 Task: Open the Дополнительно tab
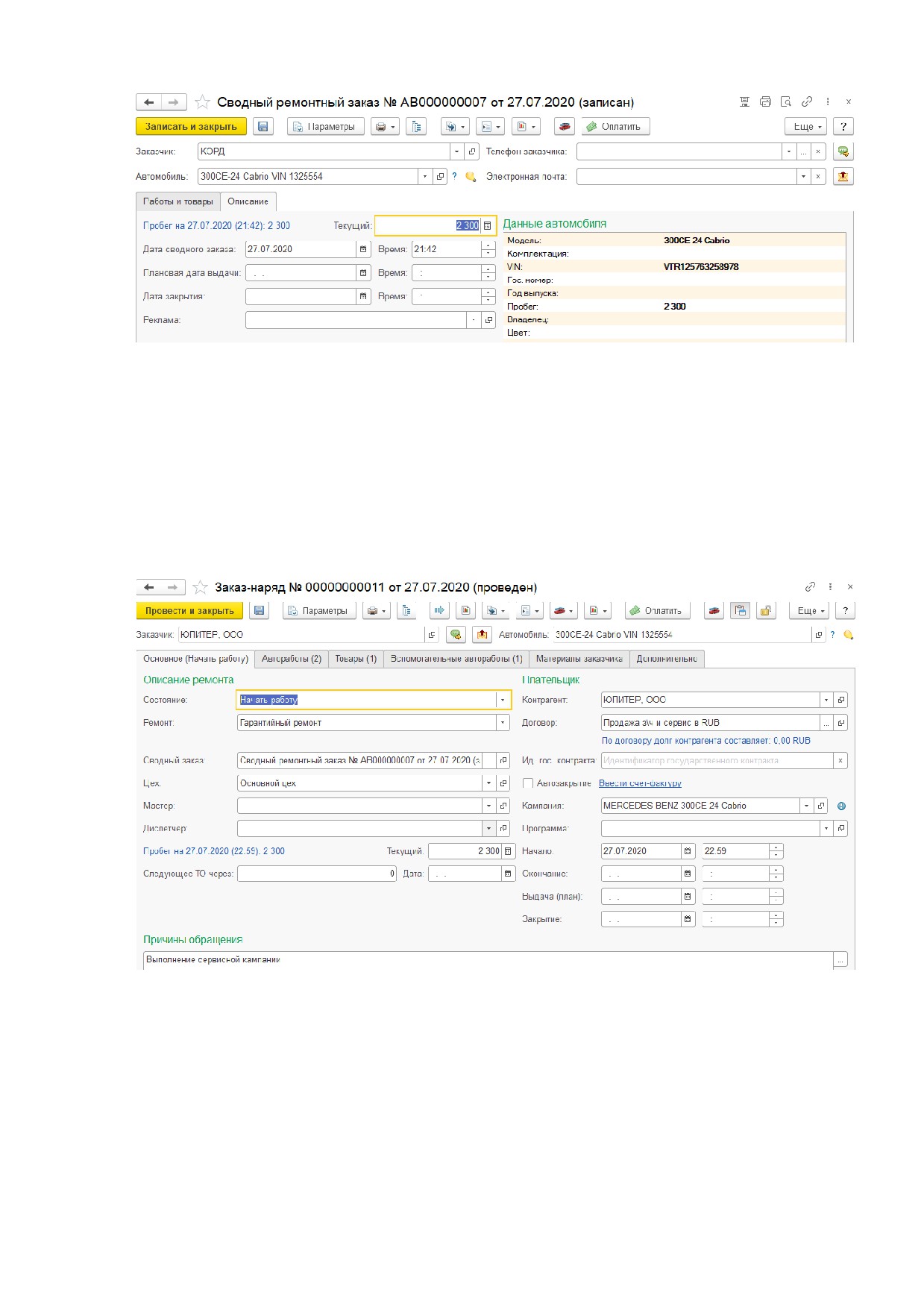pyautogui.click(x=667, y=659)
